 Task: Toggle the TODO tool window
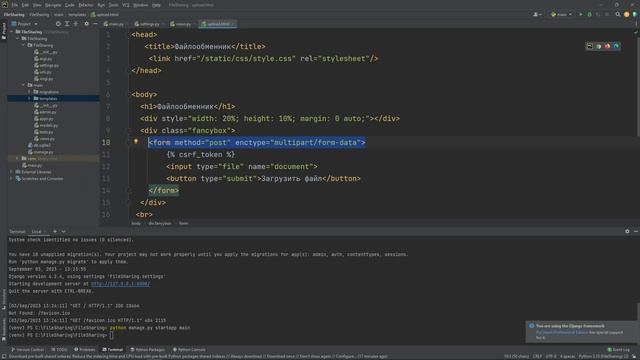pyautogui.click(x=60, y=350)
